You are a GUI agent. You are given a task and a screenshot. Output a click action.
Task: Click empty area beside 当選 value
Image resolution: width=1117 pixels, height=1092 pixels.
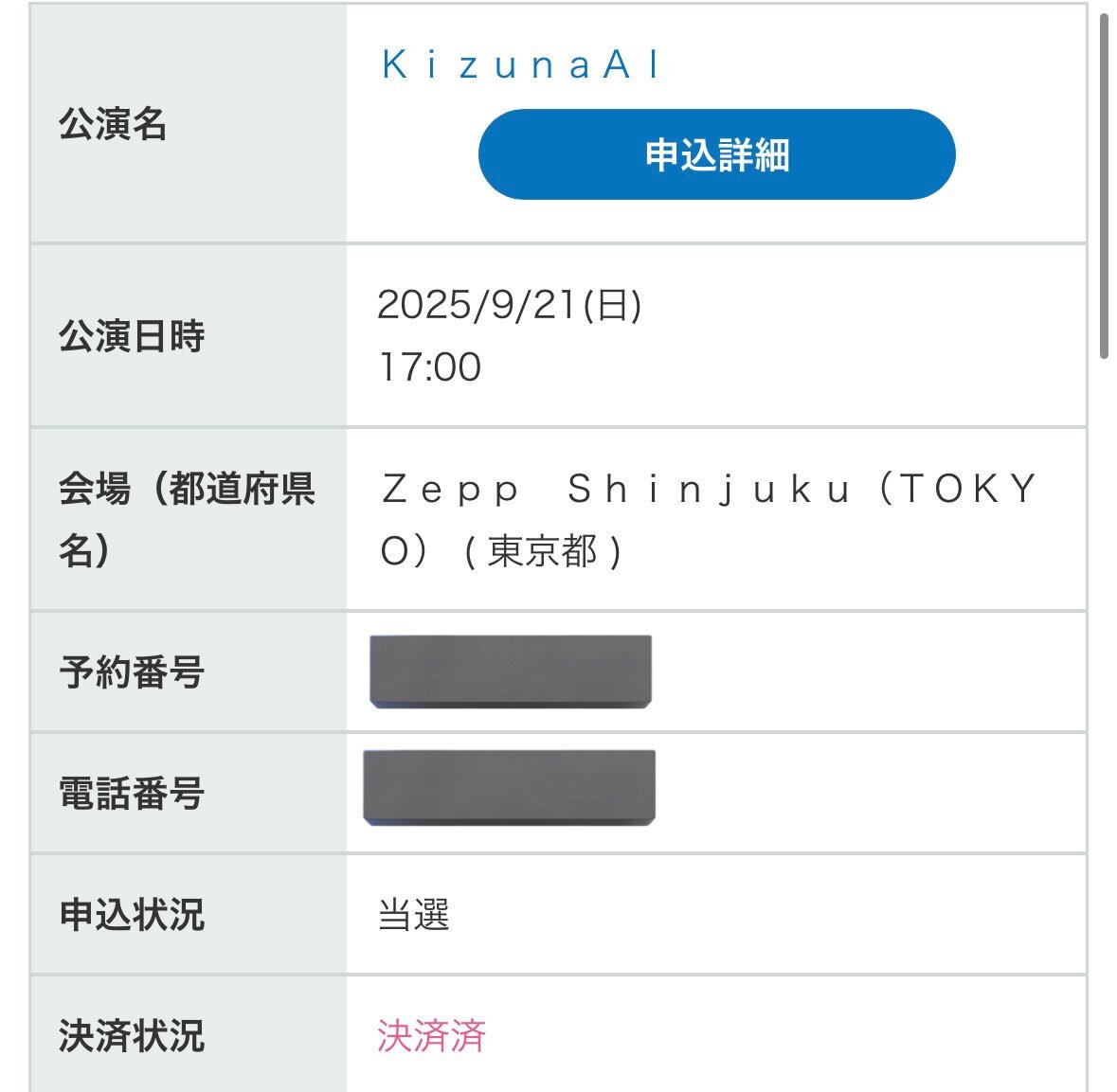tap(768, 914)
